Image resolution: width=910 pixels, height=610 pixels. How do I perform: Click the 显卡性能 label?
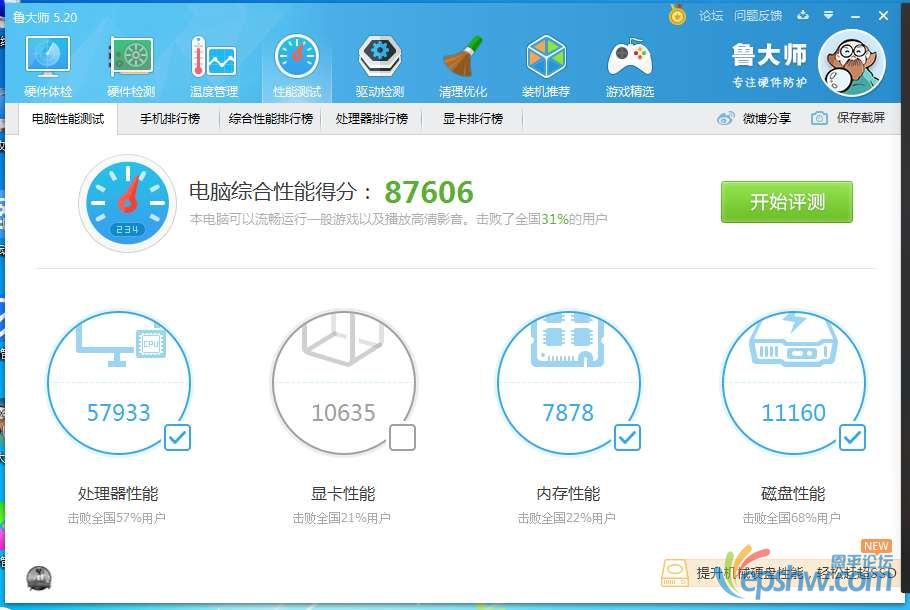[343, 494]
